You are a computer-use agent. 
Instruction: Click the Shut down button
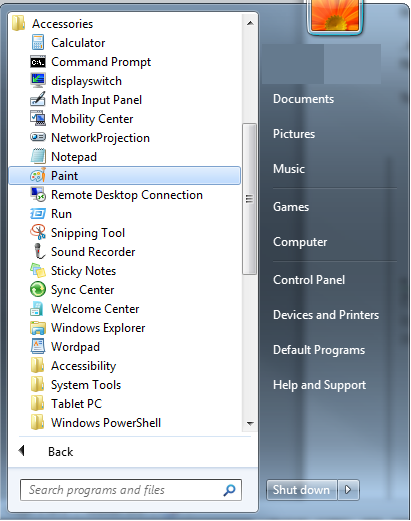pyautogui.click(x=302, y=490)
